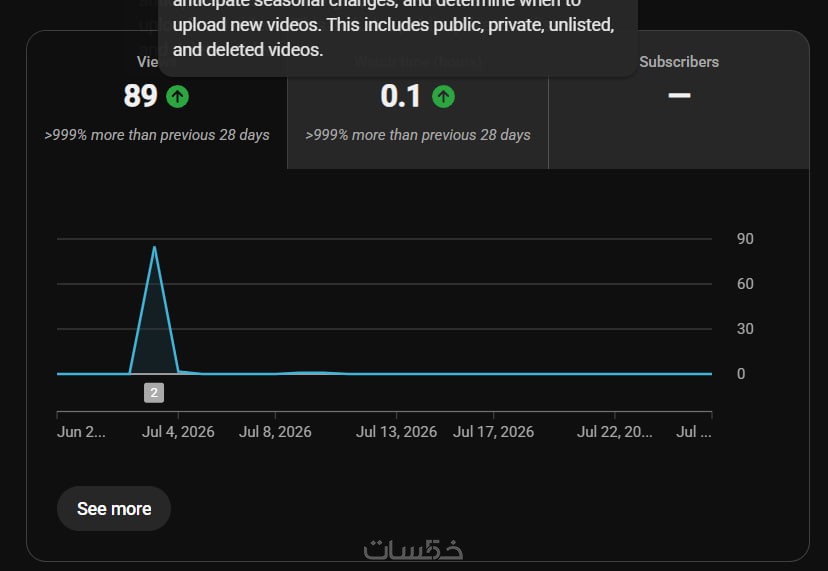Image resolution: width=828 pixels, height=571 pixels.
Task: Click the y-axis value 60
Action: pyautogui.click(x=745, y=284)
